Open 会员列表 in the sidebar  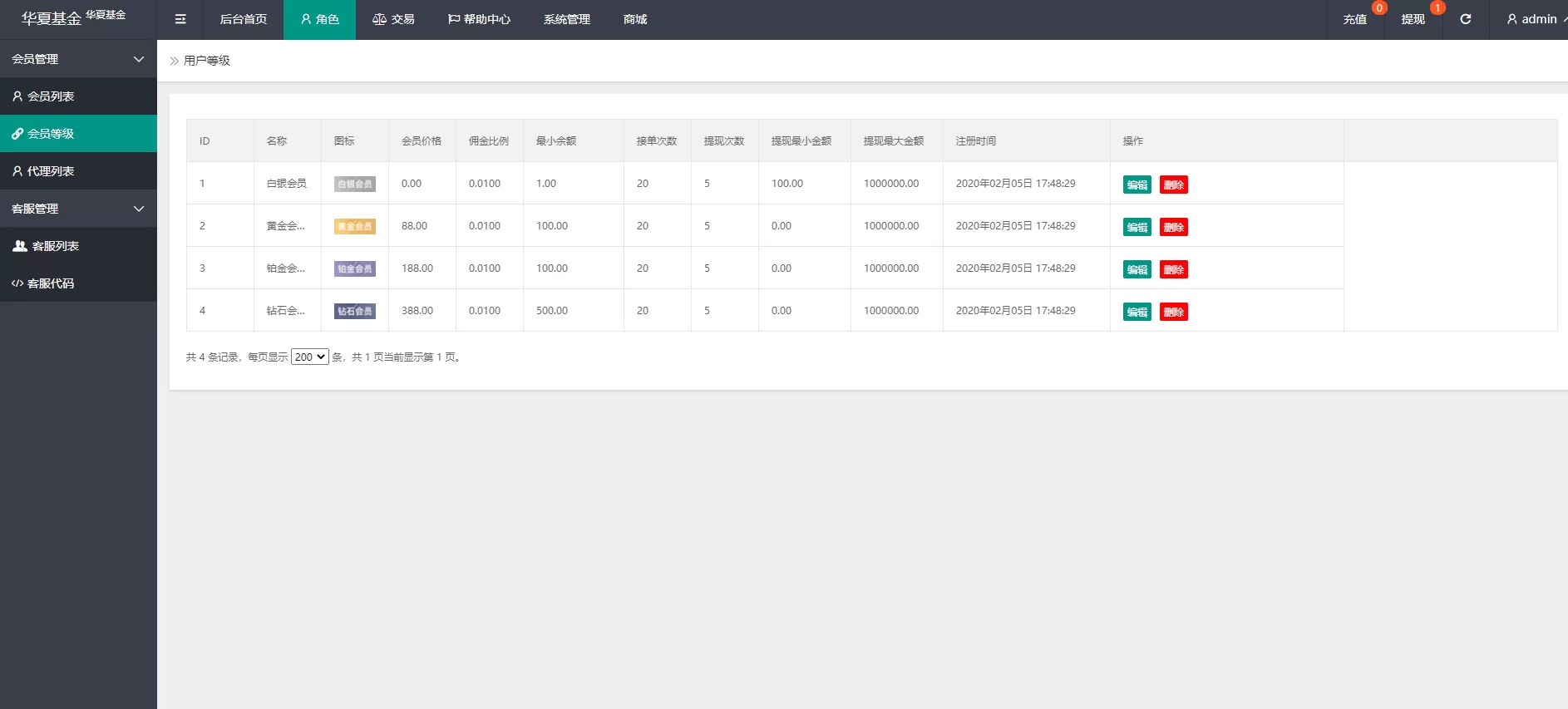pyautogui.click(x=51, y=96)
